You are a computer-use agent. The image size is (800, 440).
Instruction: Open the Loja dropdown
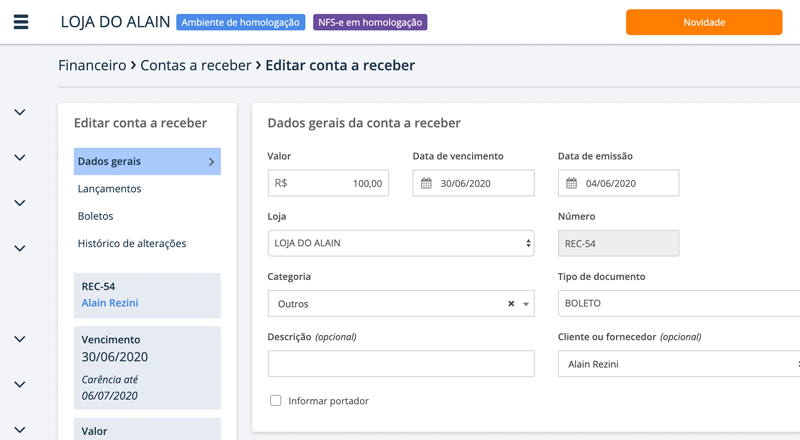(400, 243)
